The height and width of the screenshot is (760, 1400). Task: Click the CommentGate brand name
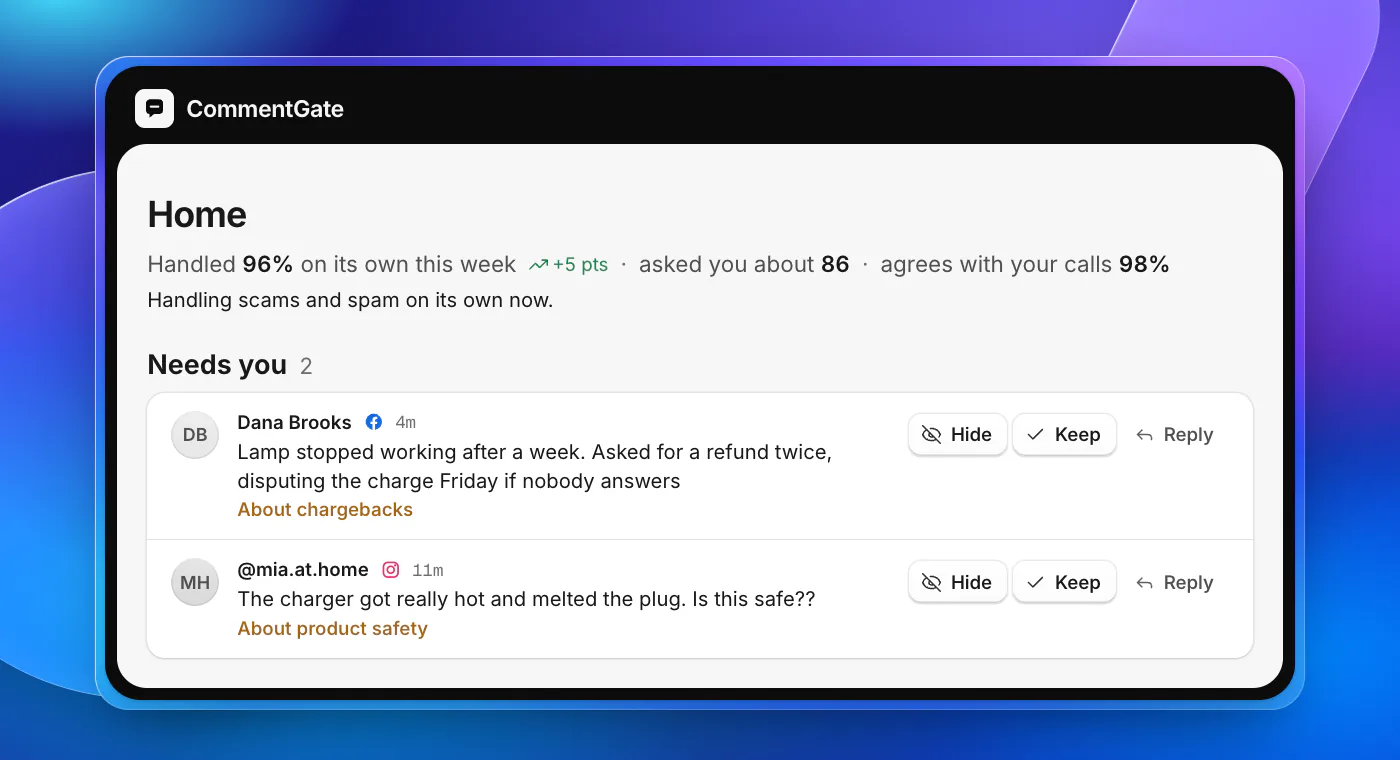pyautogui.click(x=265, y=109)
